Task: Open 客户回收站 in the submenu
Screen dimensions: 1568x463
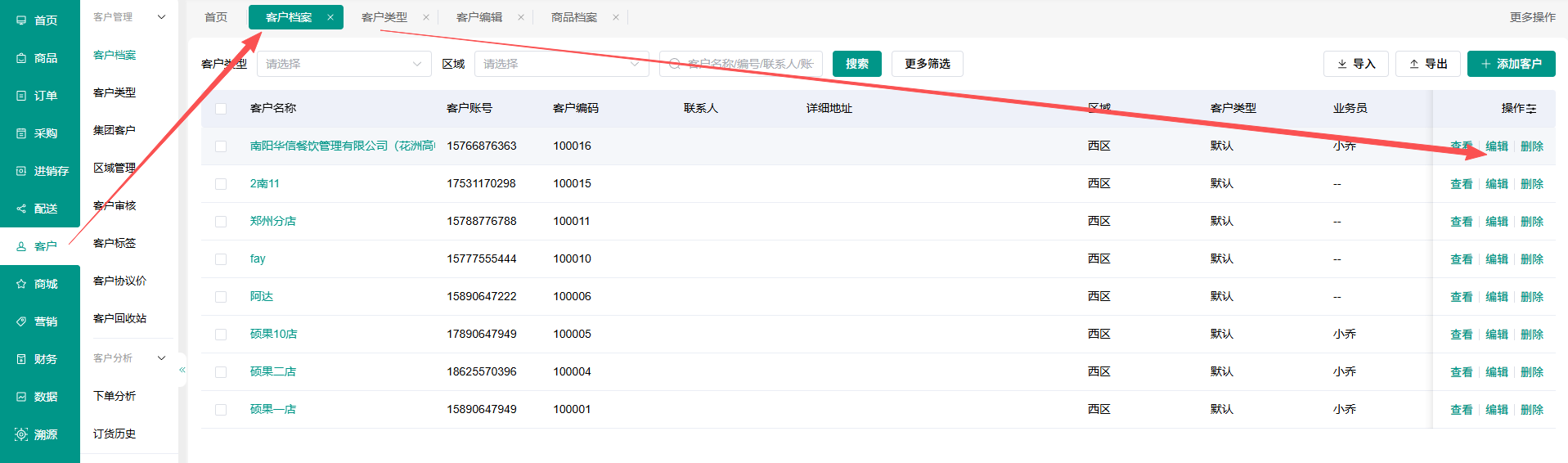Action: tap(120, 318)
